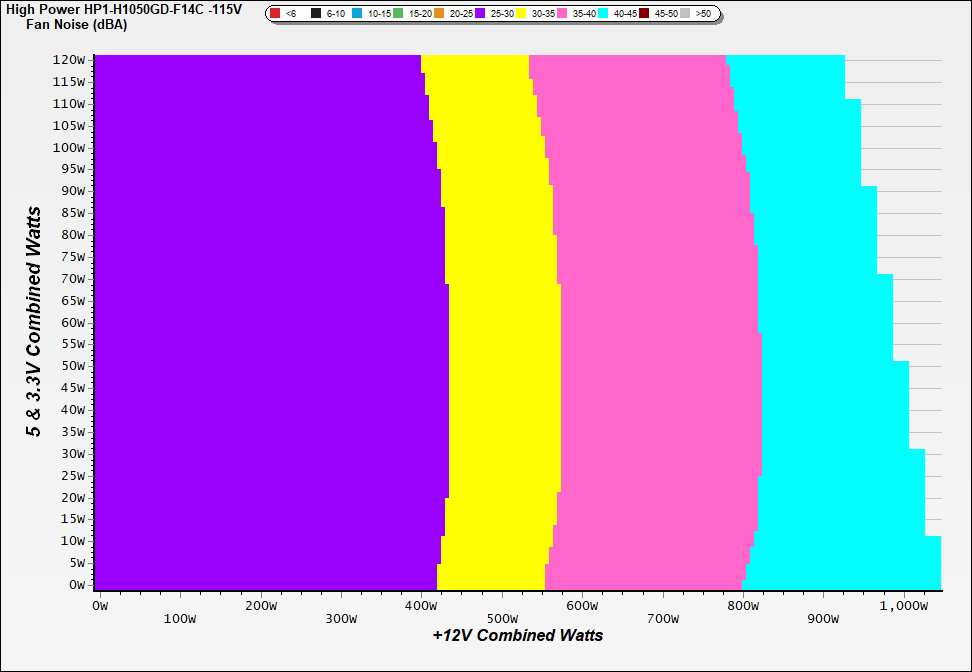The image size is (972, 672).
Task: Click the black 6-10 legend swatch
Action: point(316,14)
